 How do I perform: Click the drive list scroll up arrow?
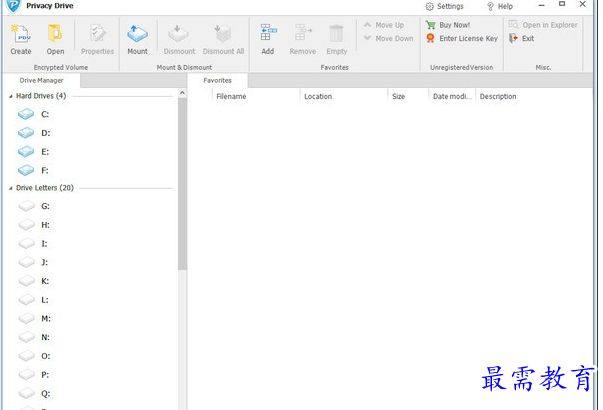point(182,93)
